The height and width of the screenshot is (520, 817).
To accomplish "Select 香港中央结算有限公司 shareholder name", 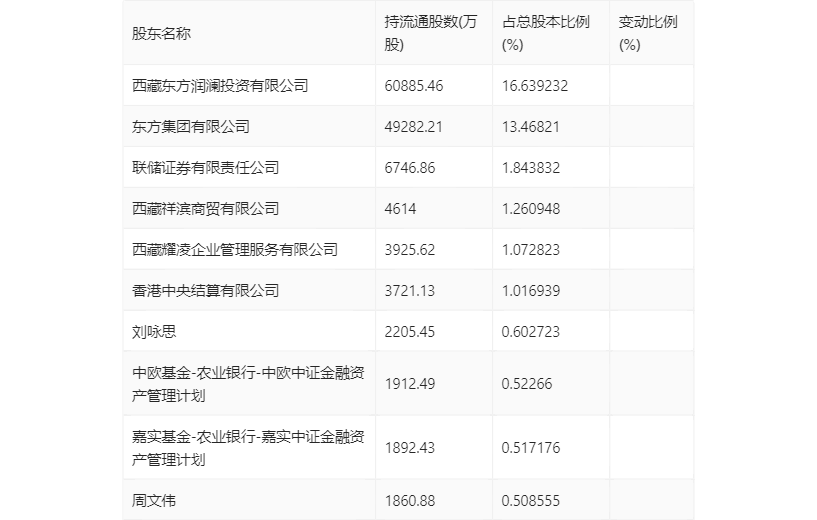I will (205, 291).
